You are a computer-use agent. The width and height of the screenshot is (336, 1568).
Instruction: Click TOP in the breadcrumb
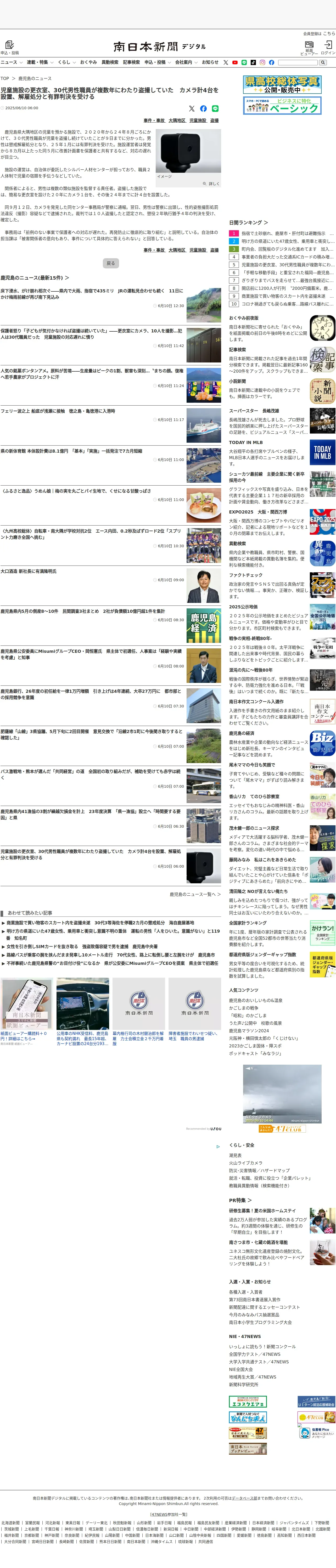point(5,78)
